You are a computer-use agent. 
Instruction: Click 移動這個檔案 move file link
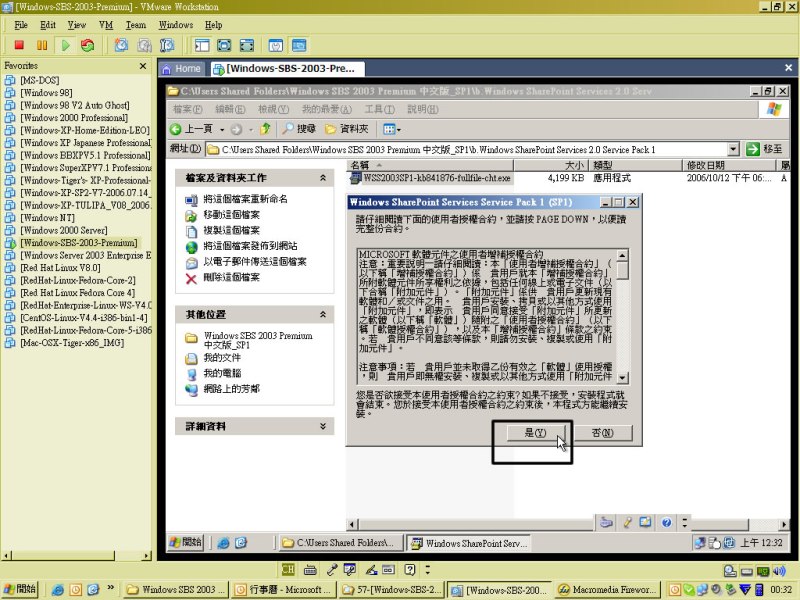point(232,215)
